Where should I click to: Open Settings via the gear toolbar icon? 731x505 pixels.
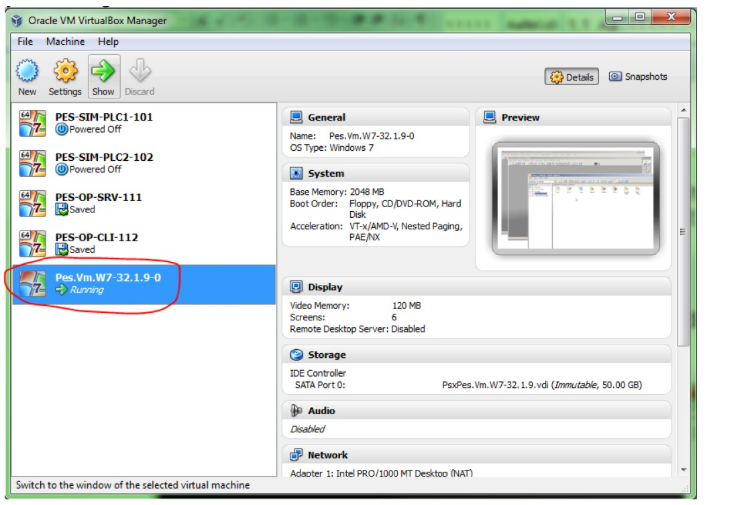coord(65,71)
